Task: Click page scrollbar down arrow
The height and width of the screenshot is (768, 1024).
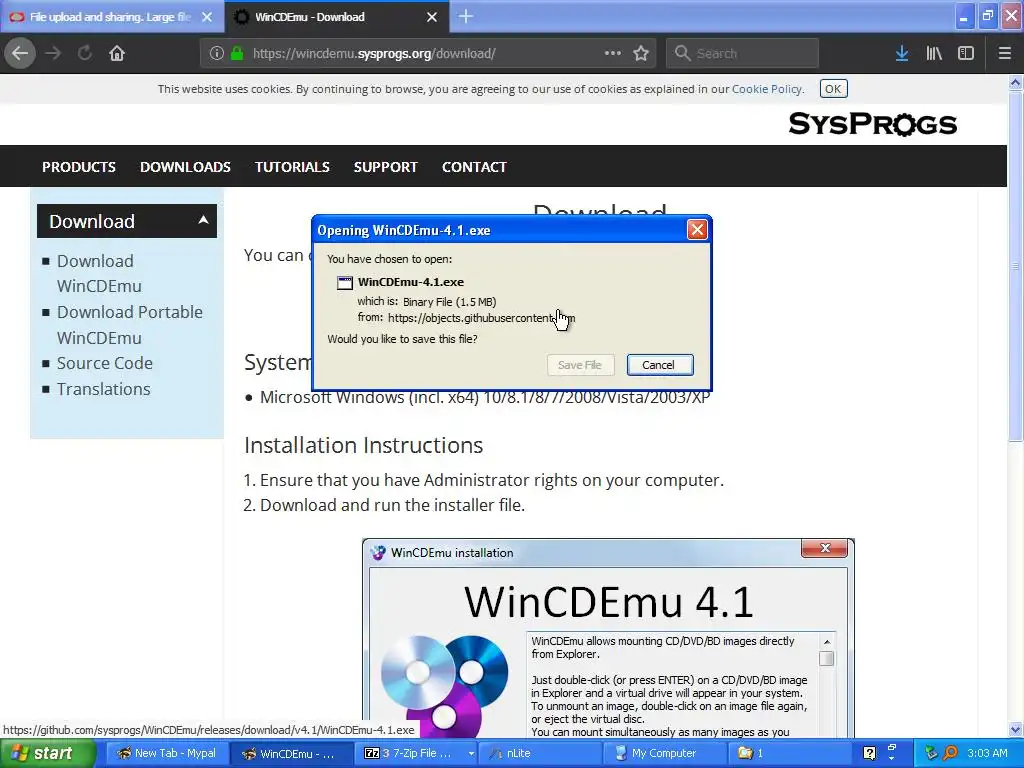Action: [1016, 729]
